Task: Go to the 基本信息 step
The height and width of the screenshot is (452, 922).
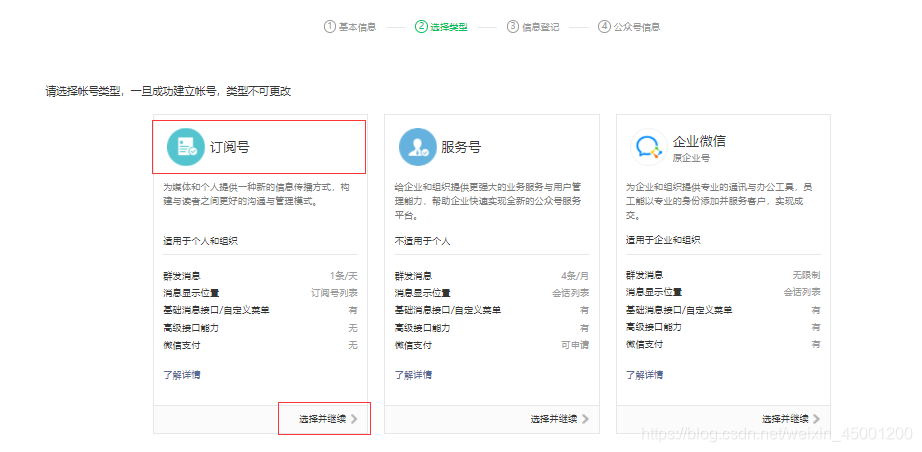Action: tap(358, 27)
